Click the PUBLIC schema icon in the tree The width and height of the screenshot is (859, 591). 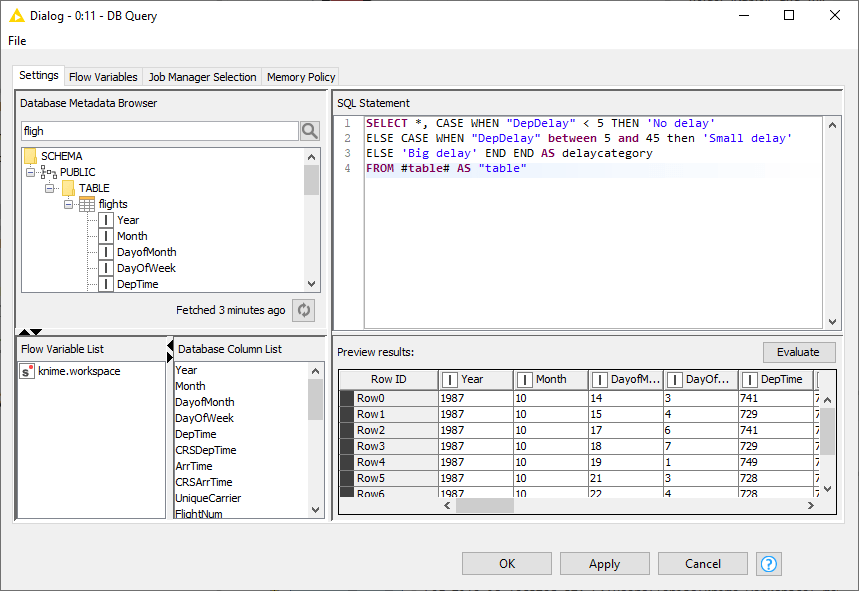click(49, 172)
